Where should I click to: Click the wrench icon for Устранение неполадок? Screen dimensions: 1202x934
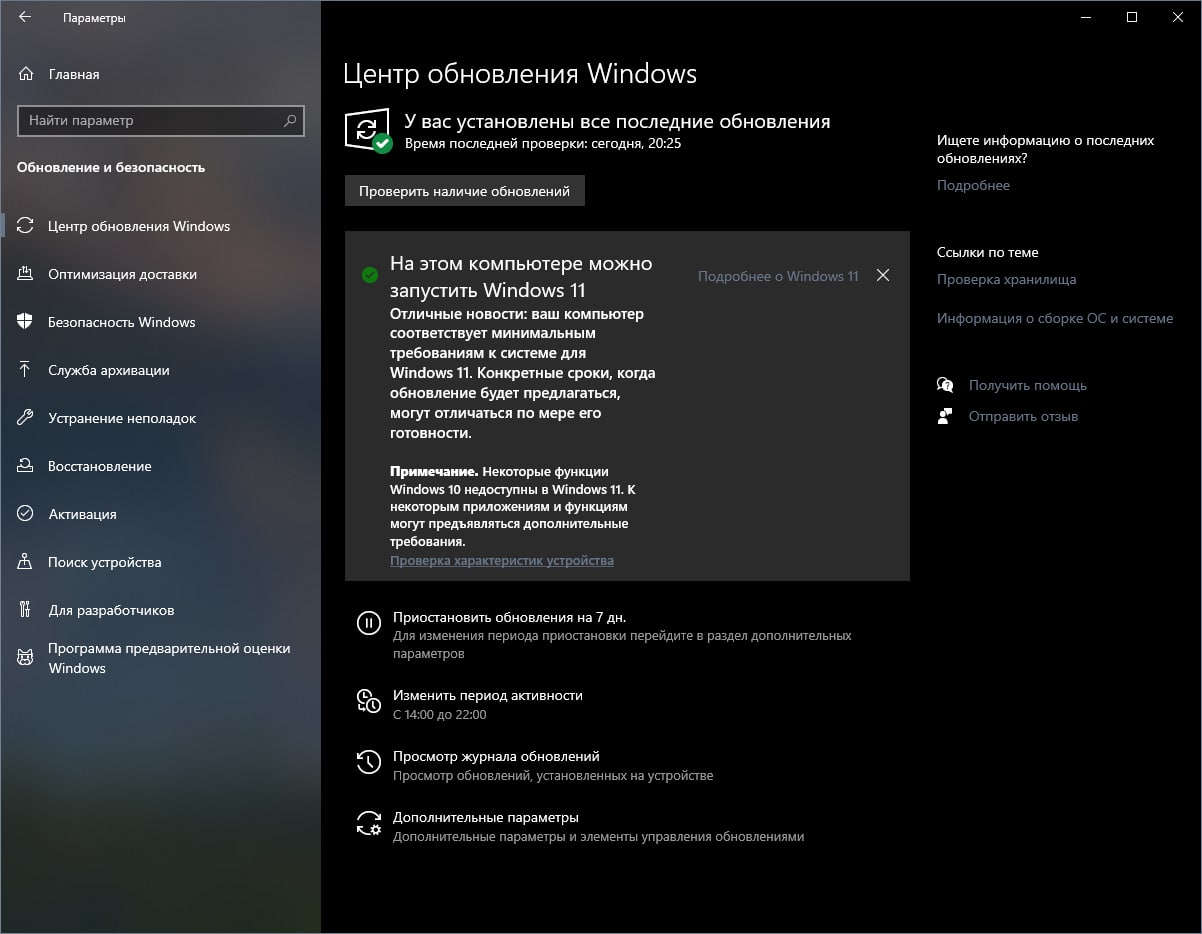tap(26, 418)
